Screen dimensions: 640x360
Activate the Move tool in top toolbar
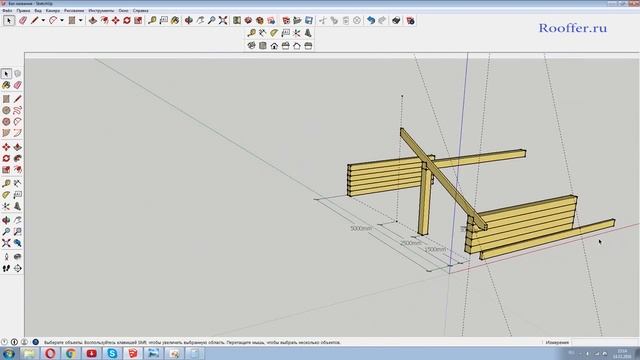coord(116,20)
